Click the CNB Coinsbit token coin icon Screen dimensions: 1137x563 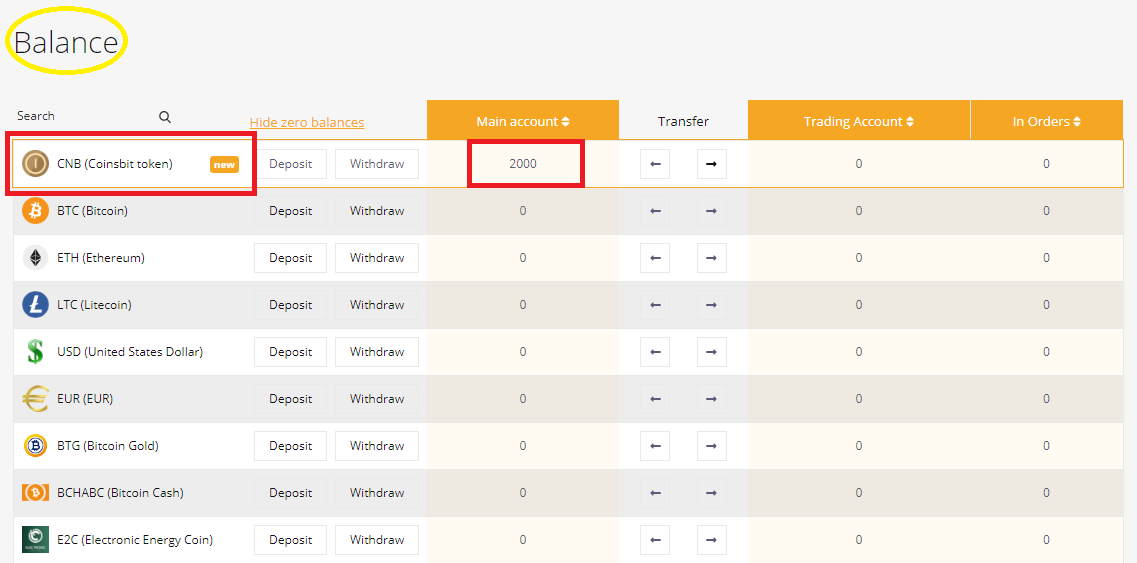pos(35,164)
